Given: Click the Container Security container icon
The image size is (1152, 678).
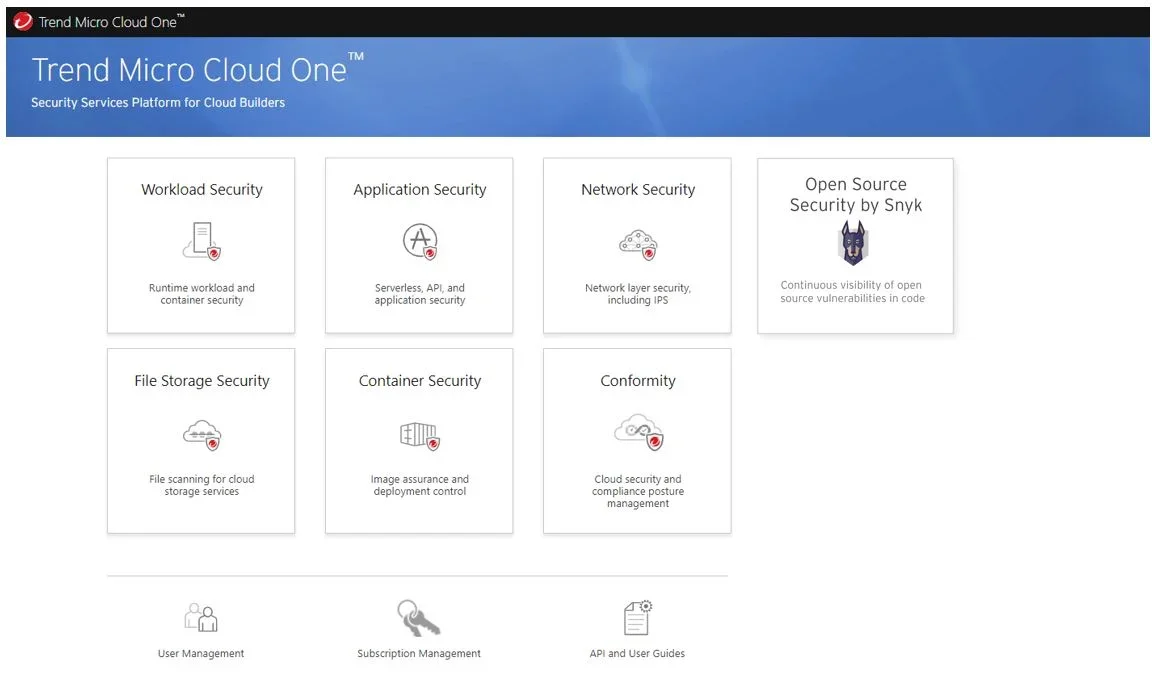Looking at the screenshot, I should click(418, 435).
